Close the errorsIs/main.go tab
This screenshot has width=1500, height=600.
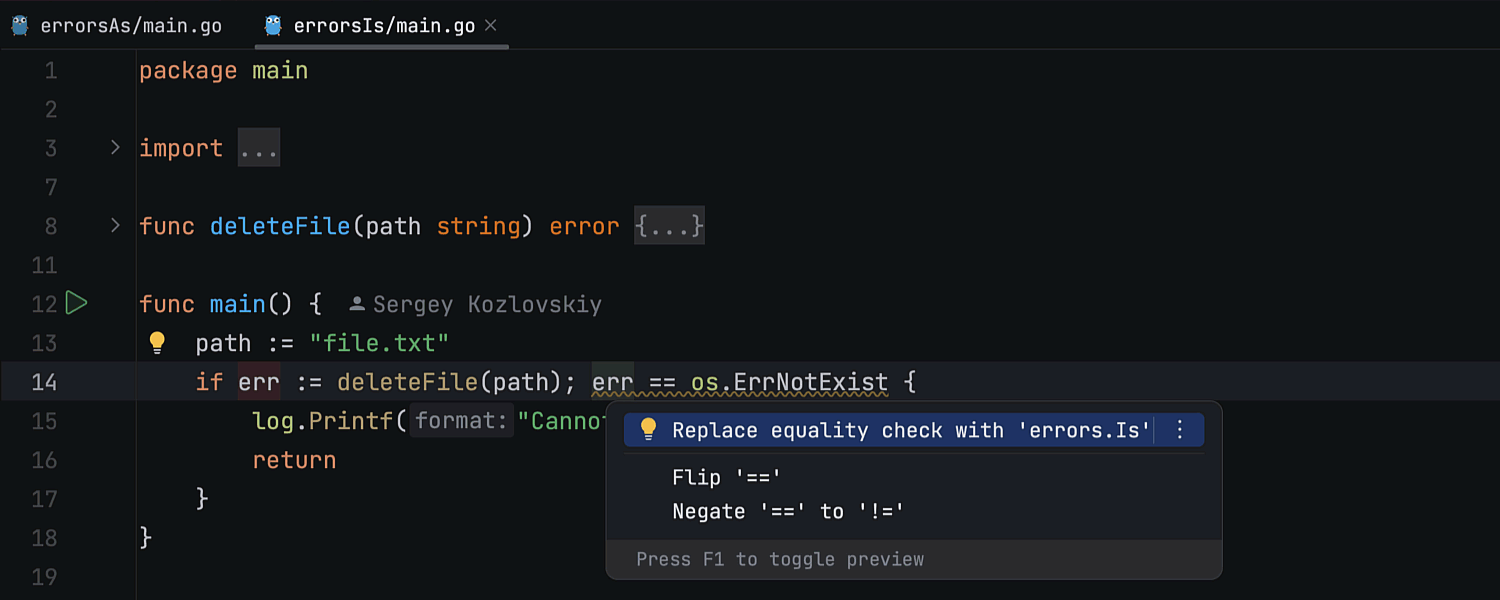click(491, 26)
